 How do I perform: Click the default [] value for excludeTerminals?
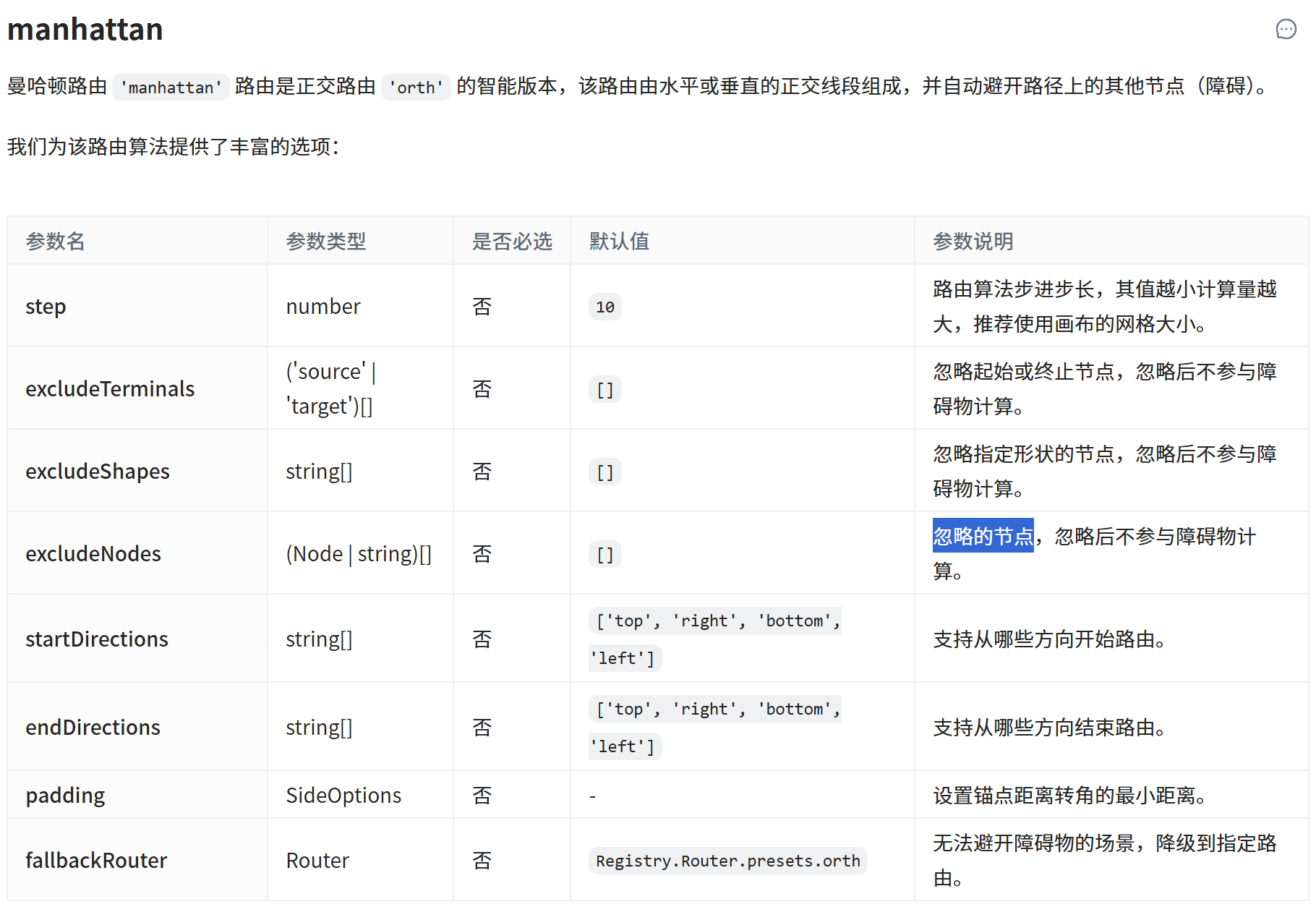[605, 390]
